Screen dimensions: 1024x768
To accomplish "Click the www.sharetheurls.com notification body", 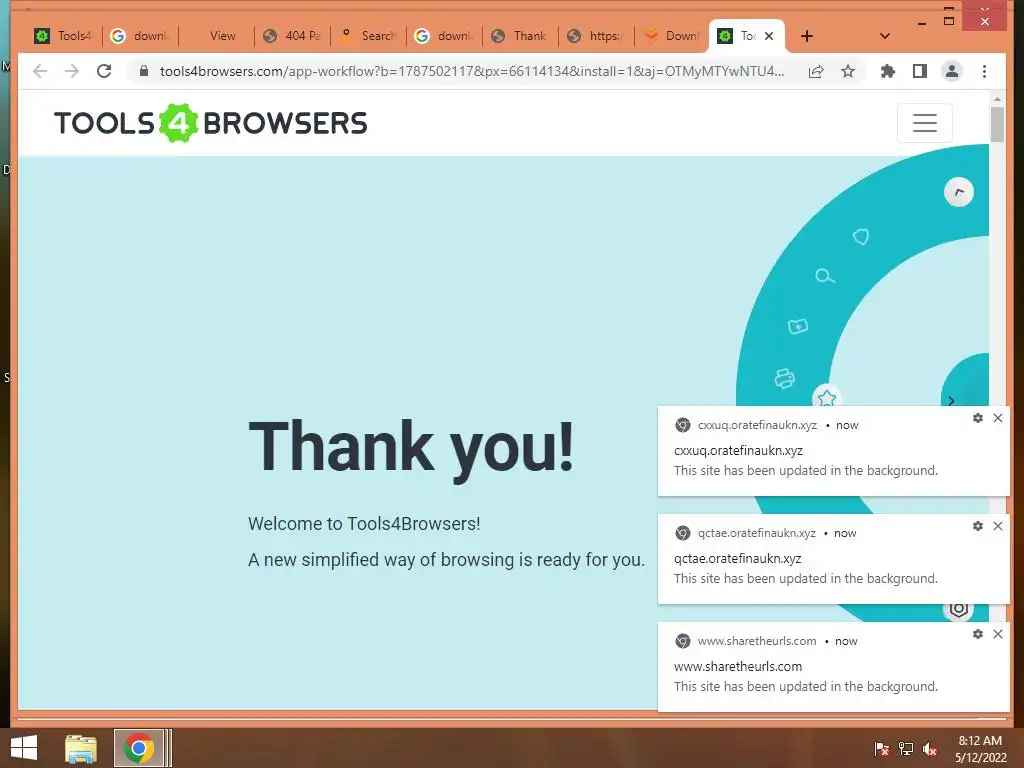I will [833, 667].
